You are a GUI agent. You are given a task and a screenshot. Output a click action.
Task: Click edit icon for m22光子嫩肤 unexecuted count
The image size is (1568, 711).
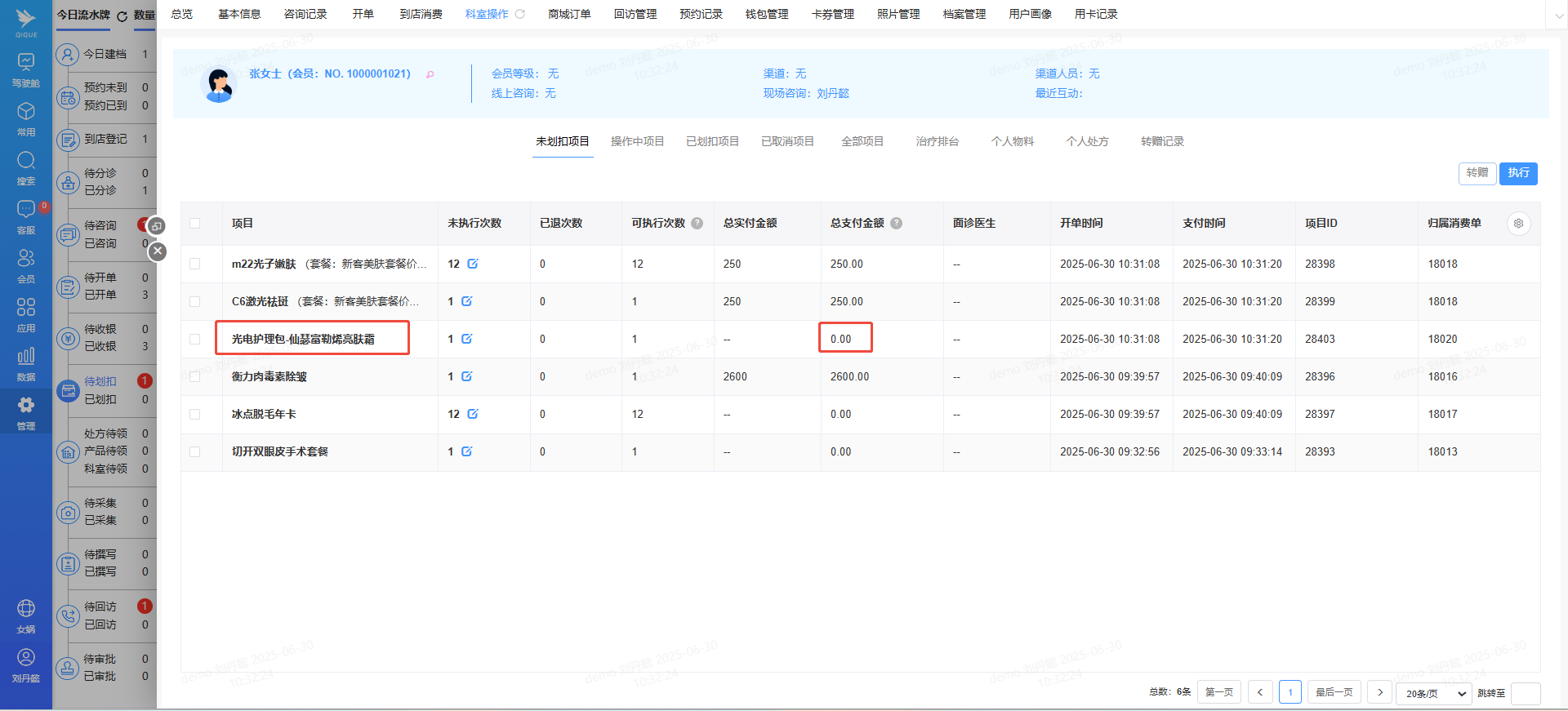473,264
